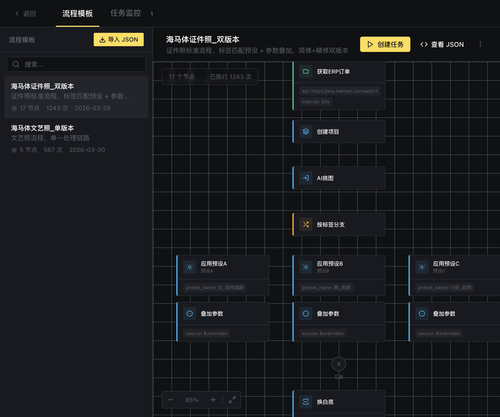Click the preset_name tag on 应用预设C
This screenshot has width=500, height=417.
[444, 287]
